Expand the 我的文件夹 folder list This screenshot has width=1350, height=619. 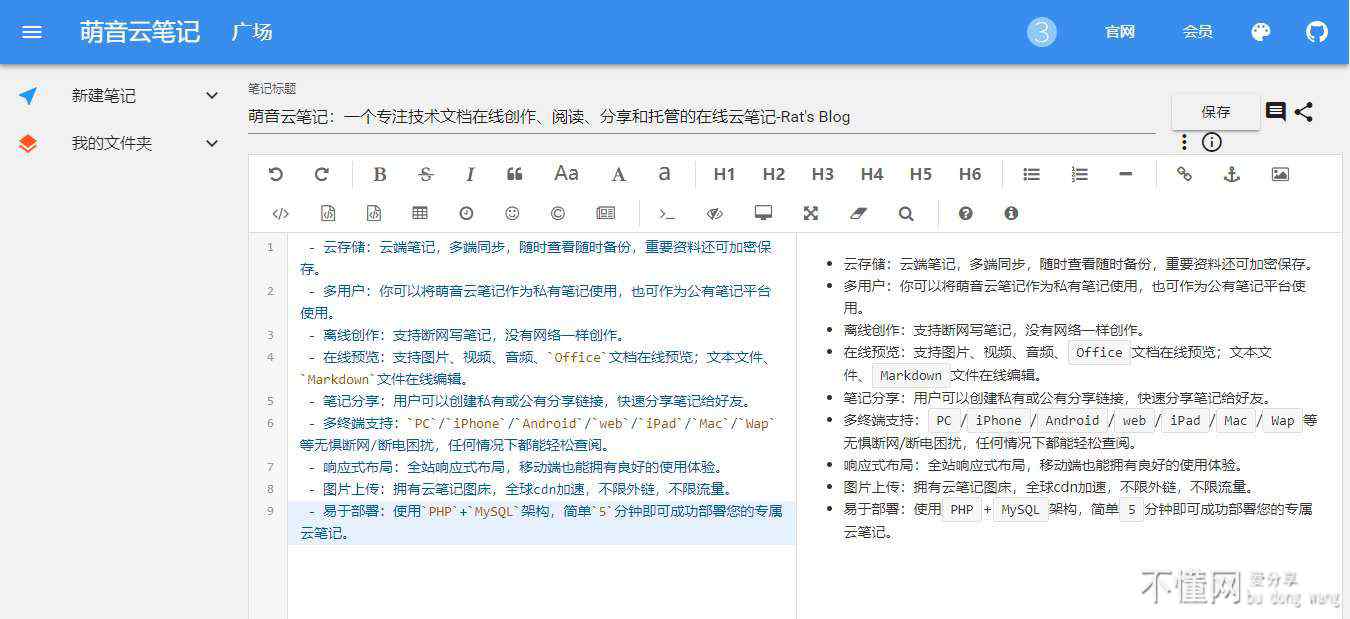pyautogui.click(x=212, y=143)
